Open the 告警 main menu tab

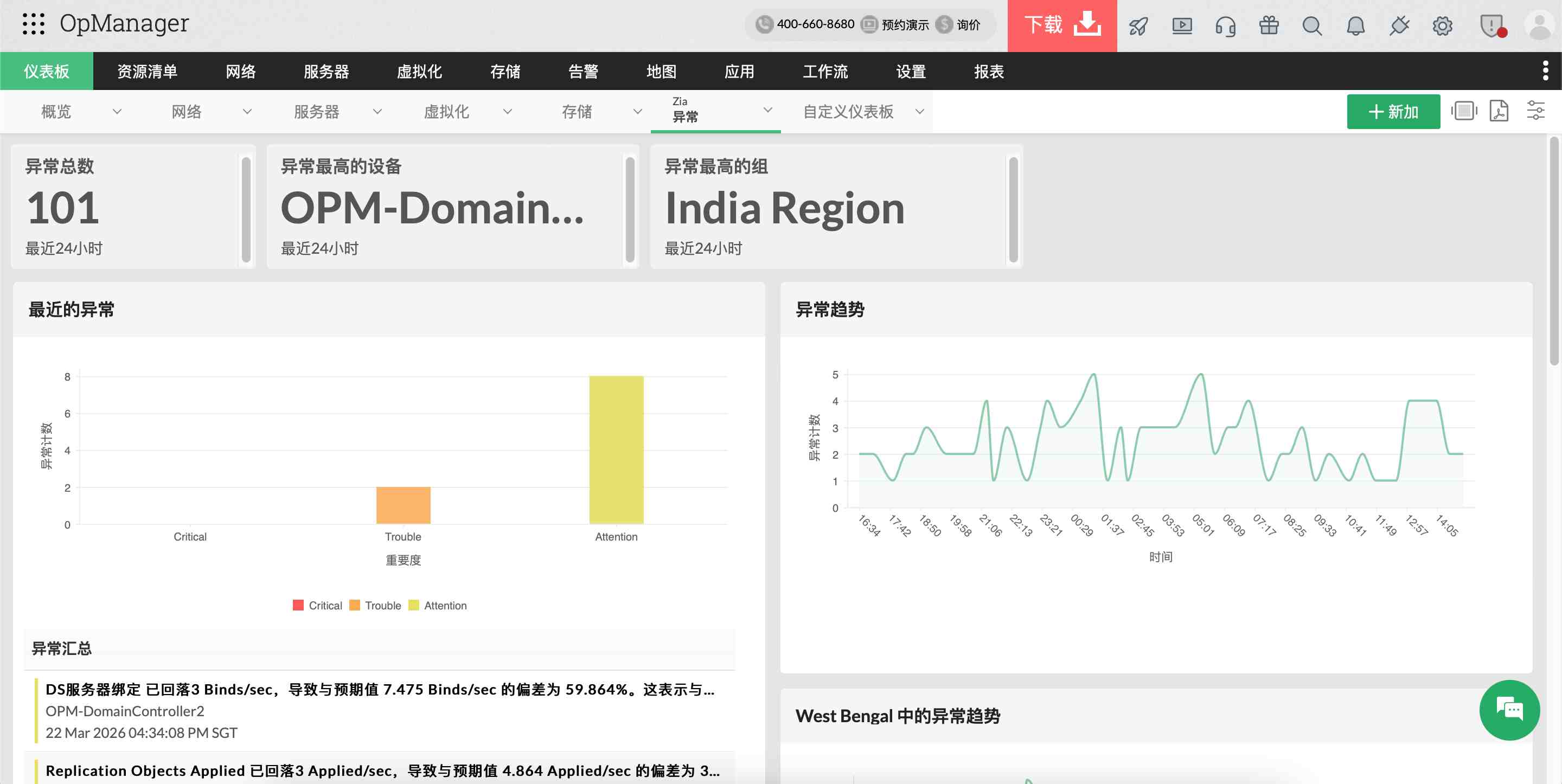point(582,72)
